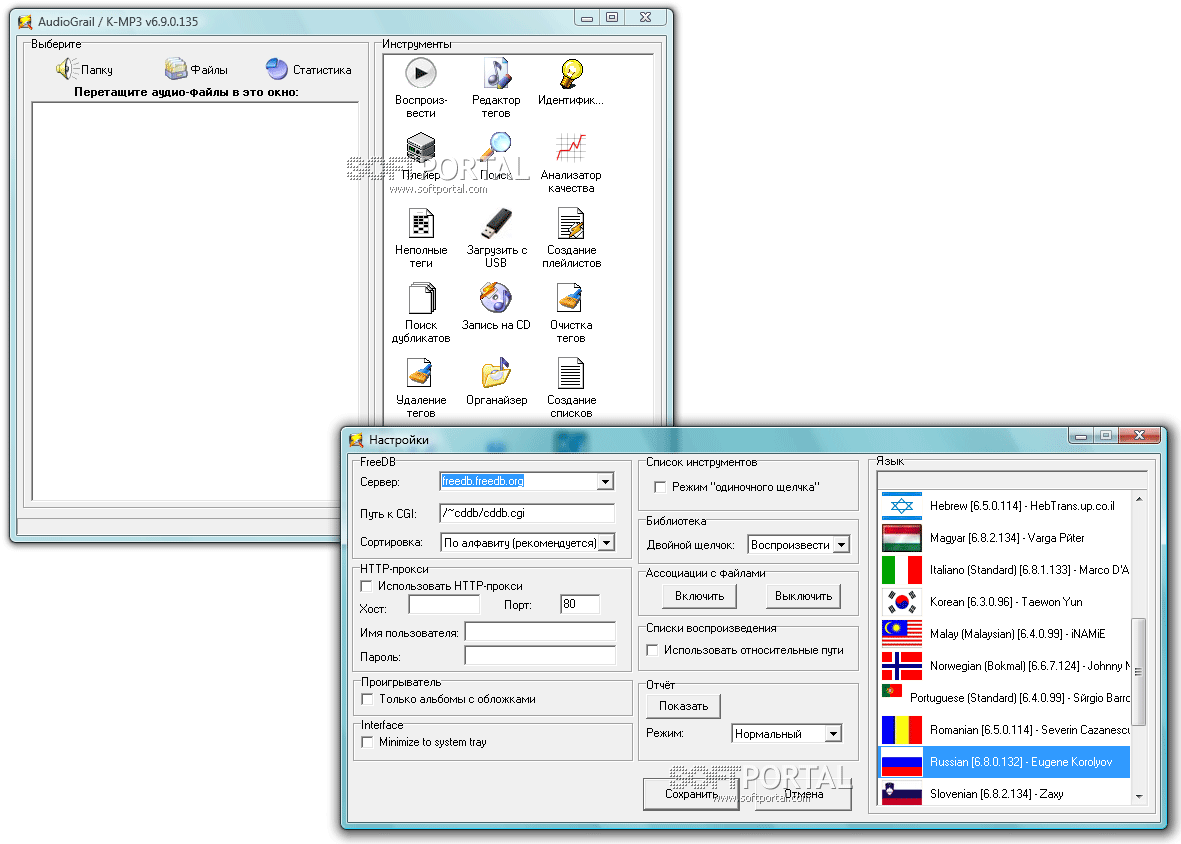Select Magyar language with Hungarian flag
Viewport: 1181px width, 844px height.
[x=1006, y=538]
